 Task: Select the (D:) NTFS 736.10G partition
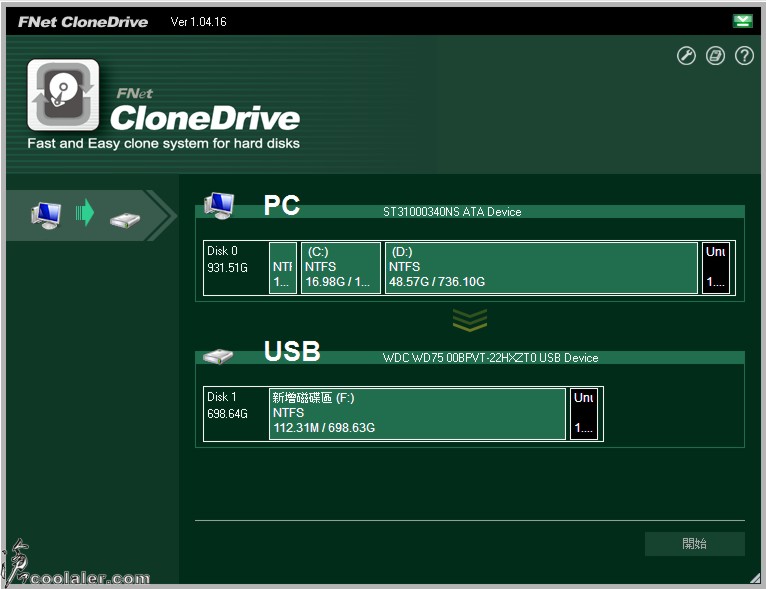(541, 268)
